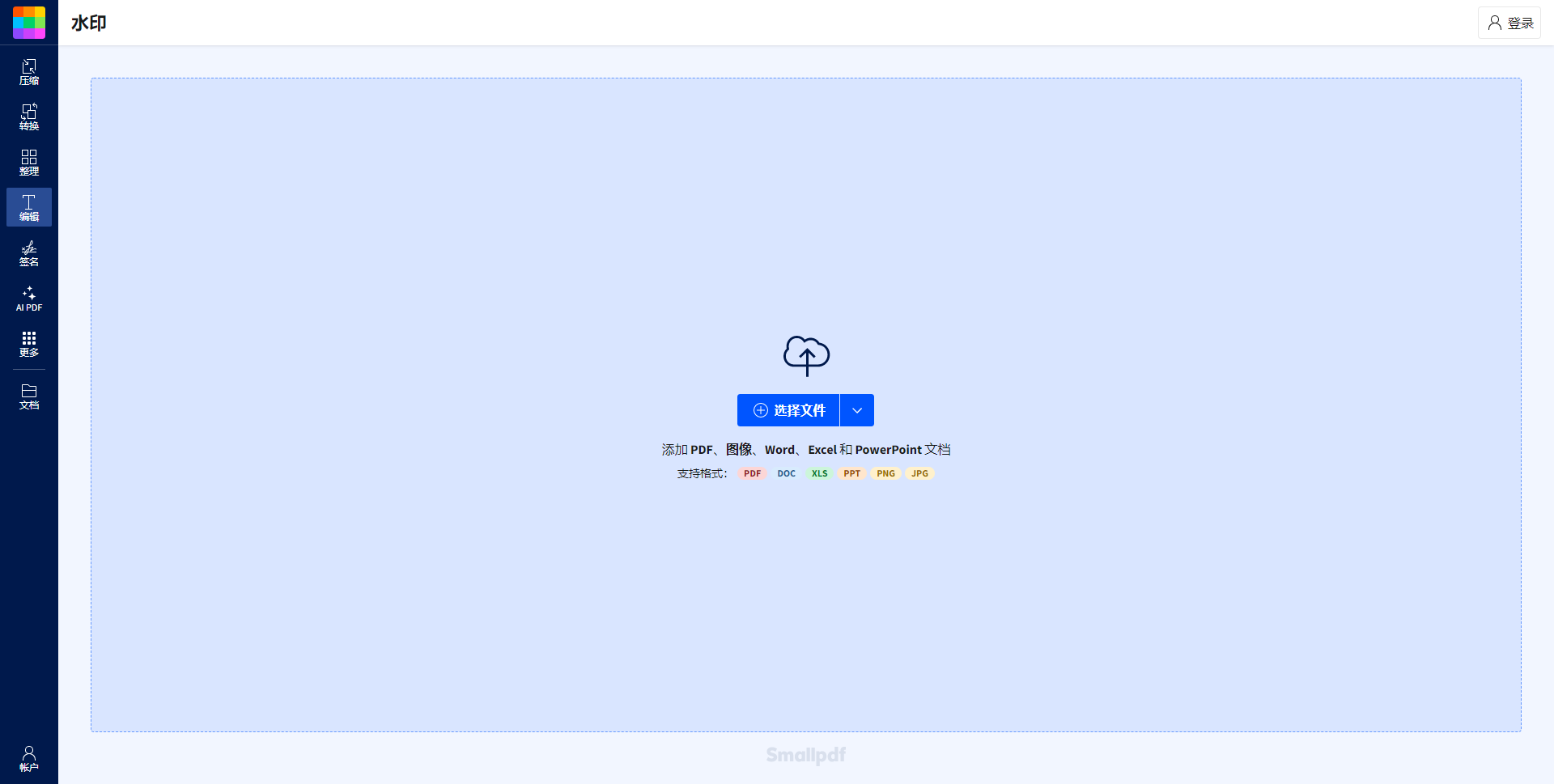
Task: Select the 压缩 tool in the sidebar
Action: click(28, 71)
